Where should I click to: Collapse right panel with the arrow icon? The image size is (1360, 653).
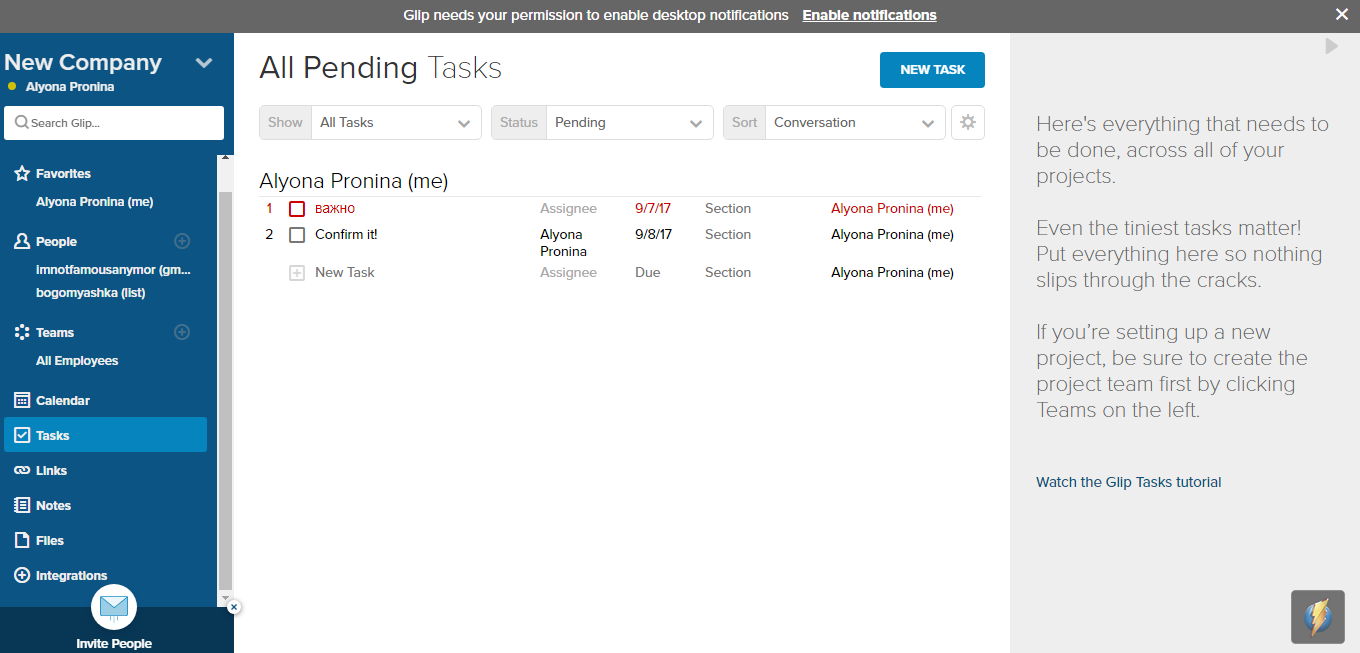tap(1331, 46)
